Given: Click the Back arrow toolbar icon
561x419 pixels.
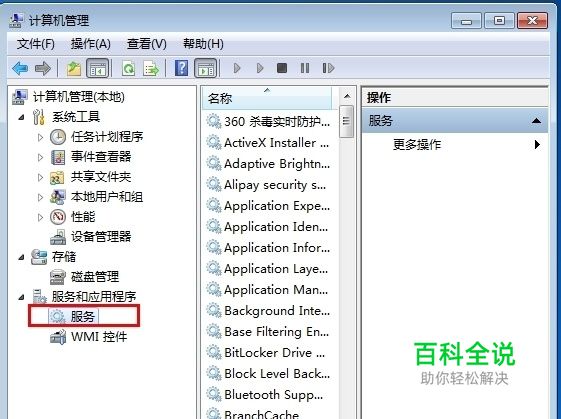Looking at the screenshot, I should click(x=20, y=68).
